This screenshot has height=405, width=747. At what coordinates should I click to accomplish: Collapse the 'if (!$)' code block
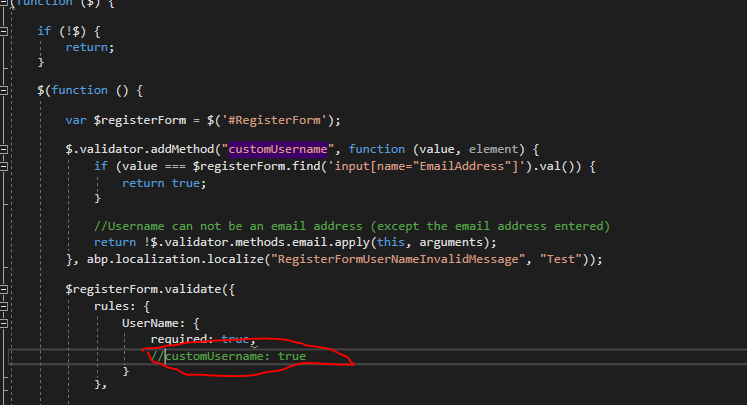(4, 31)
